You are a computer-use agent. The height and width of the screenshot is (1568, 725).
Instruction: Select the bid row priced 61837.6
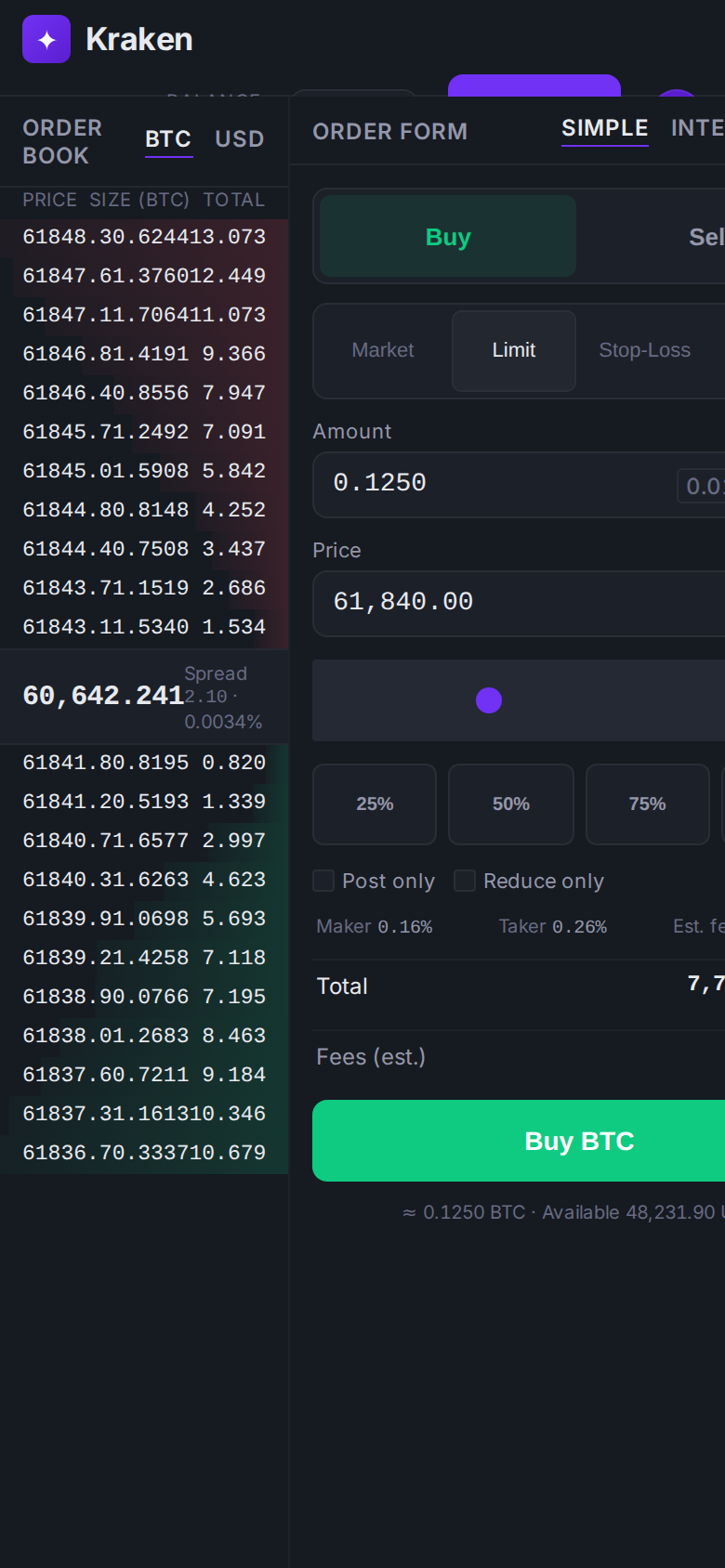pyautogui.click(x=144, y=1075)
